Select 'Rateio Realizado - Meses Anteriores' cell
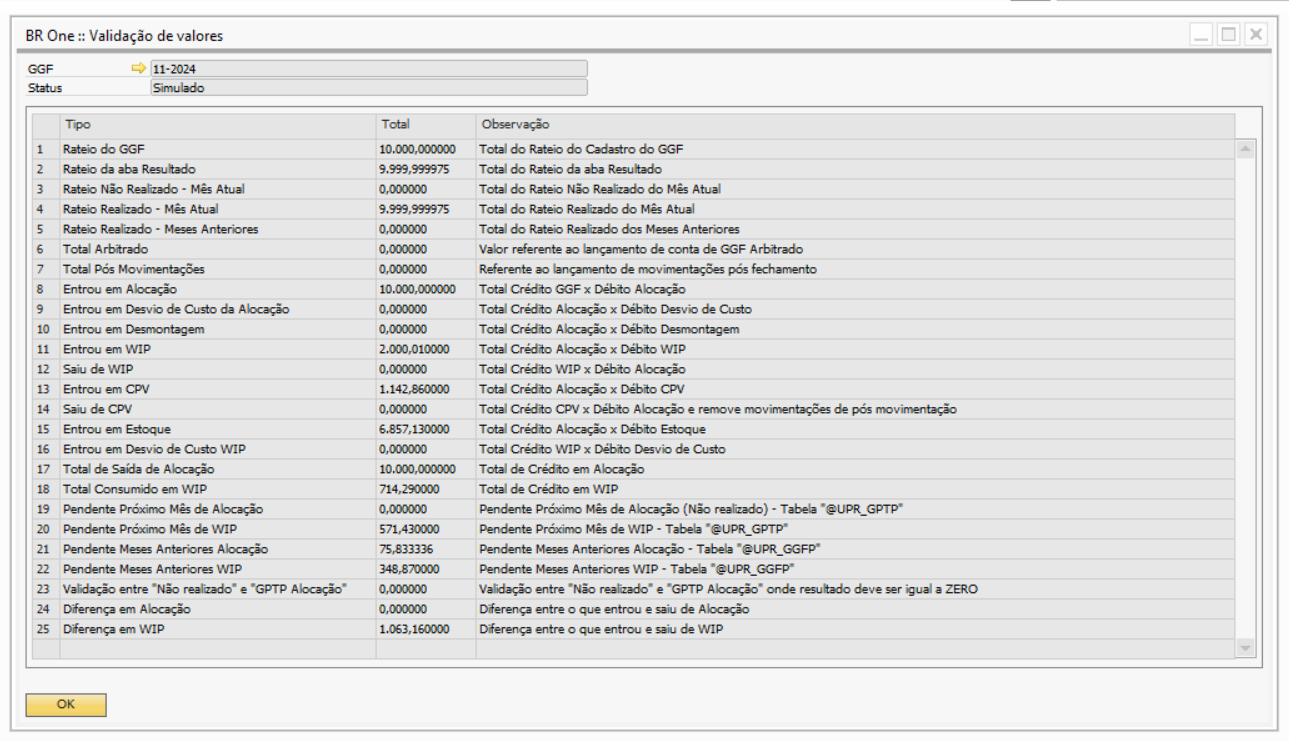This screenshot has height=741, width=1289. click(218, 229)
